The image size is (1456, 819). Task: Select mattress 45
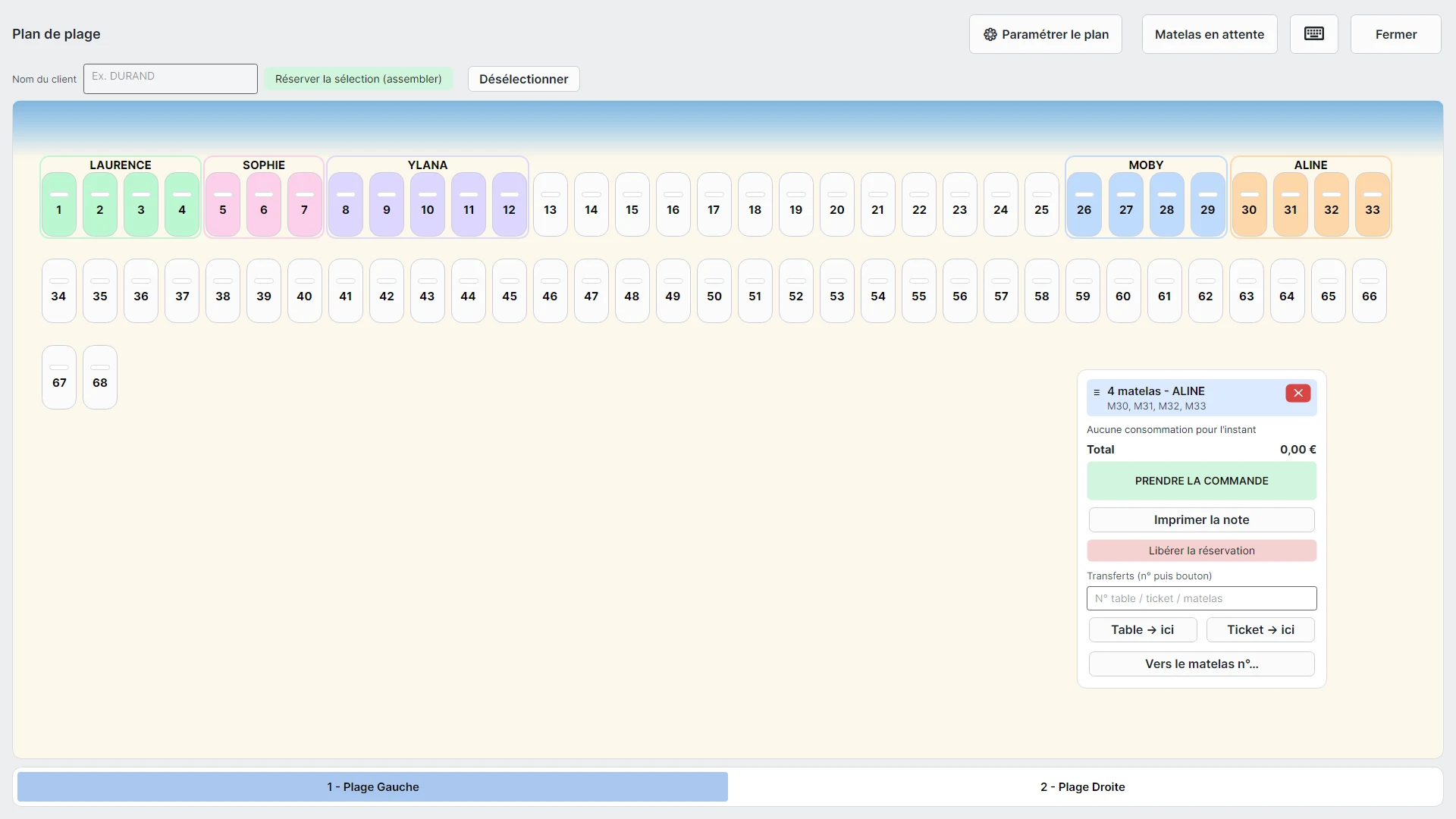click(x=510, y=290)
